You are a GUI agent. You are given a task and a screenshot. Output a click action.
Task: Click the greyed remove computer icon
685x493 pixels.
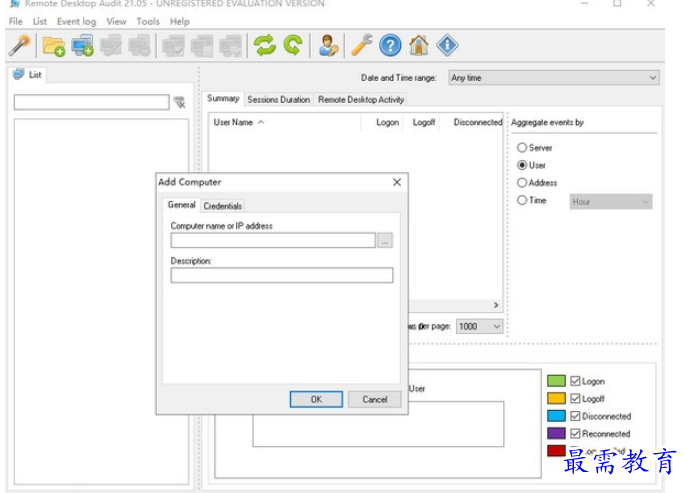click(x=139, y=45)
